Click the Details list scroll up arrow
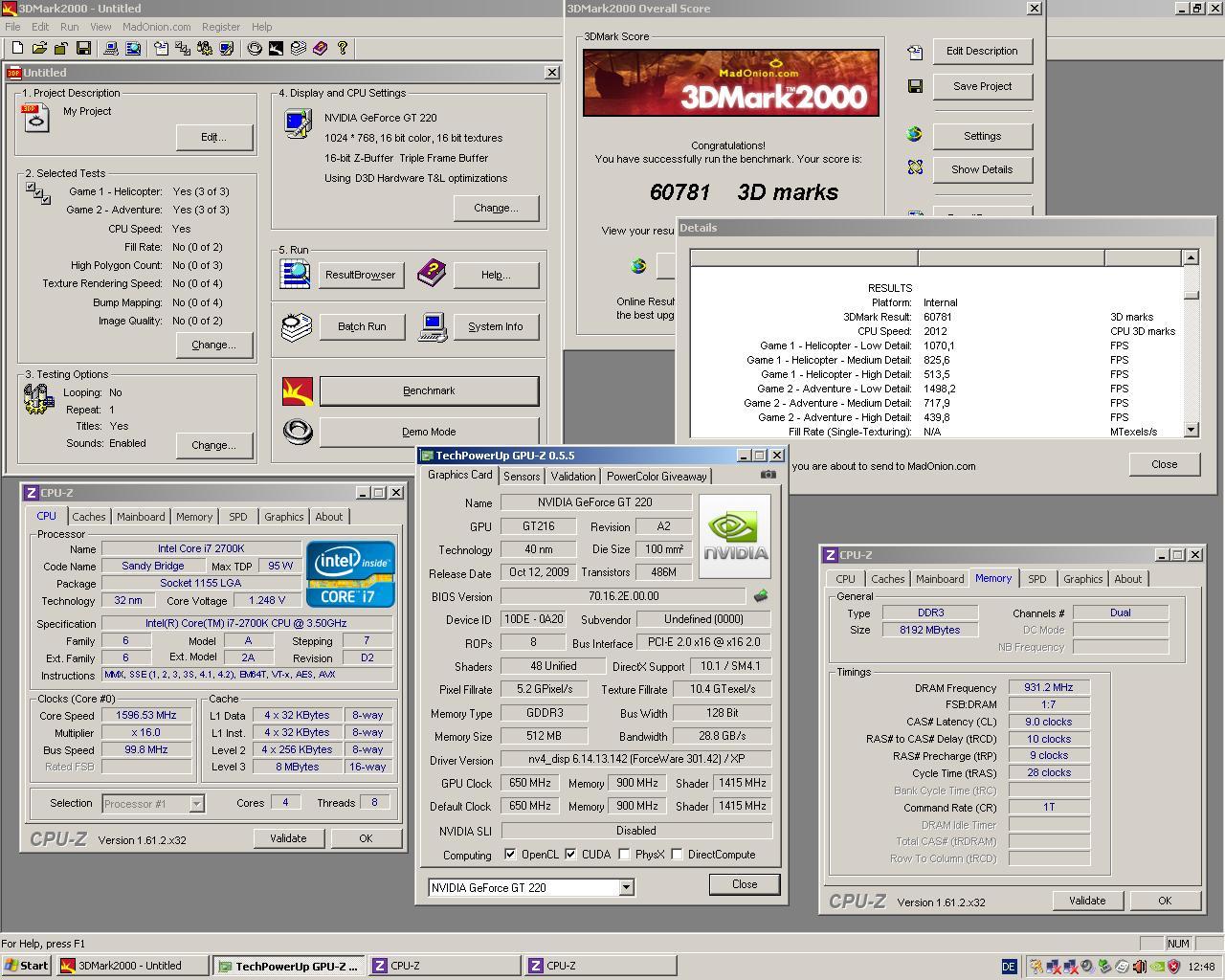The height and width of the screenshot is (980, 1225). (1191, 257)
